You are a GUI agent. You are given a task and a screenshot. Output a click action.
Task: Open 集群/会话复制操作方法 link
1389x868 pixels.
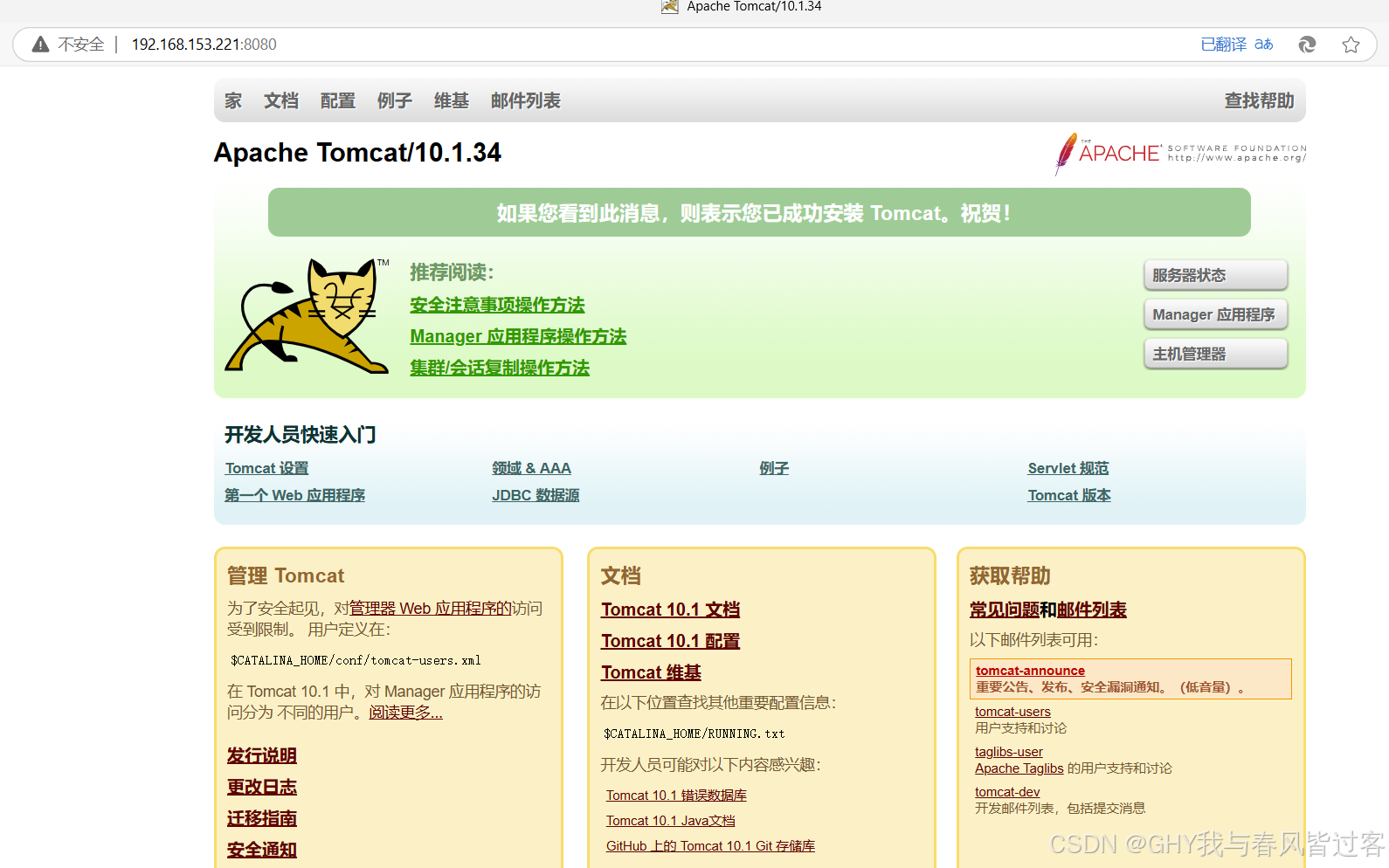point(500,368)
